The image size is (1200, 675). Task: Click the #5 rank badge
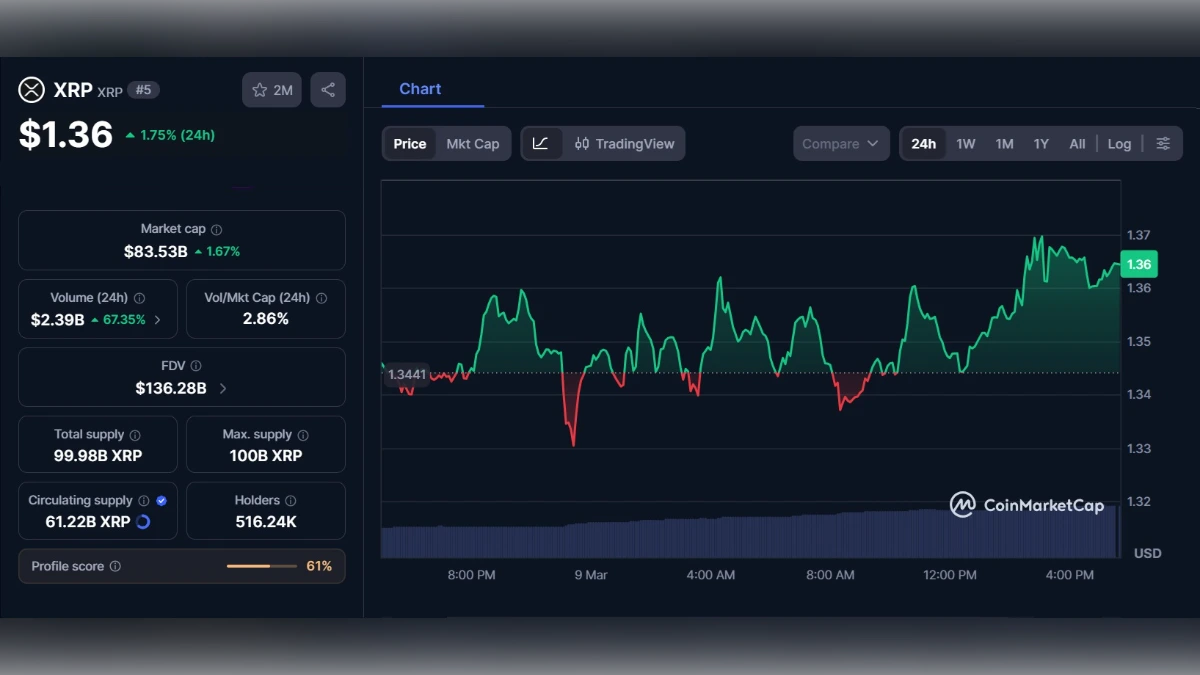tap(143, 90)
